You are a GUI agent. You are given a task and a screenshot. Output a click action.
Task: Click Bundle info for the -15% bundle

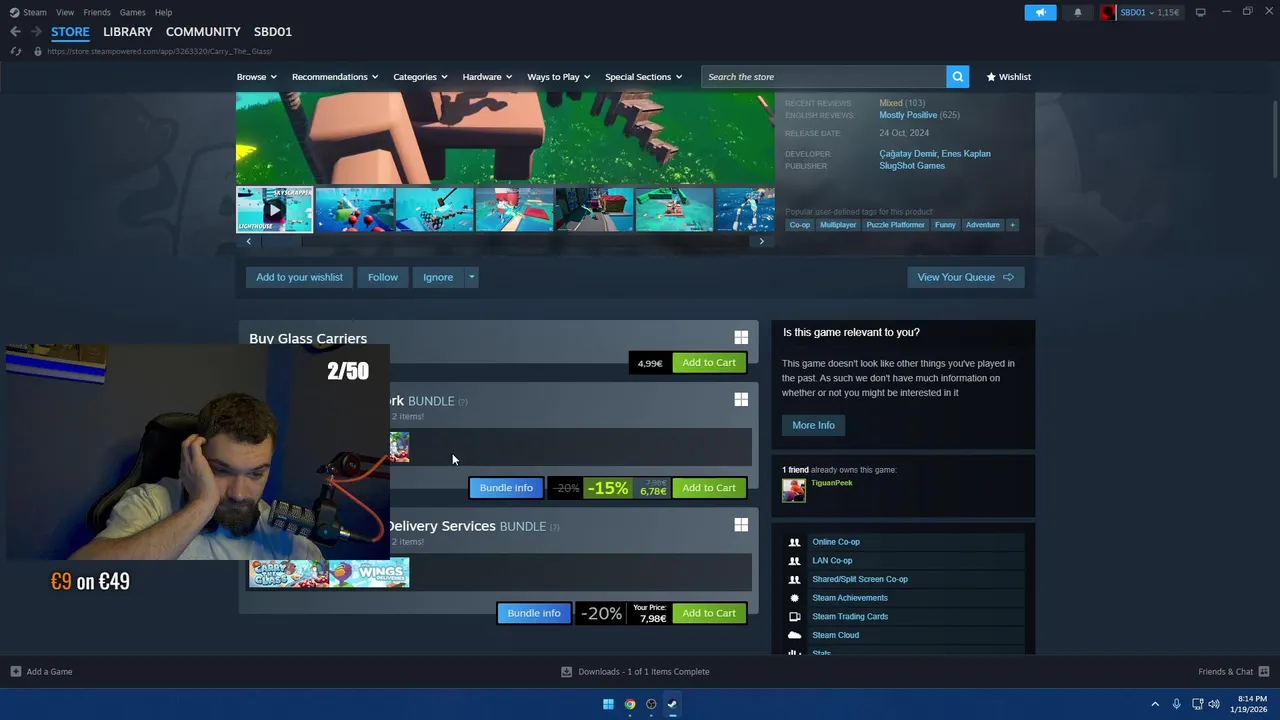[506, 488]
